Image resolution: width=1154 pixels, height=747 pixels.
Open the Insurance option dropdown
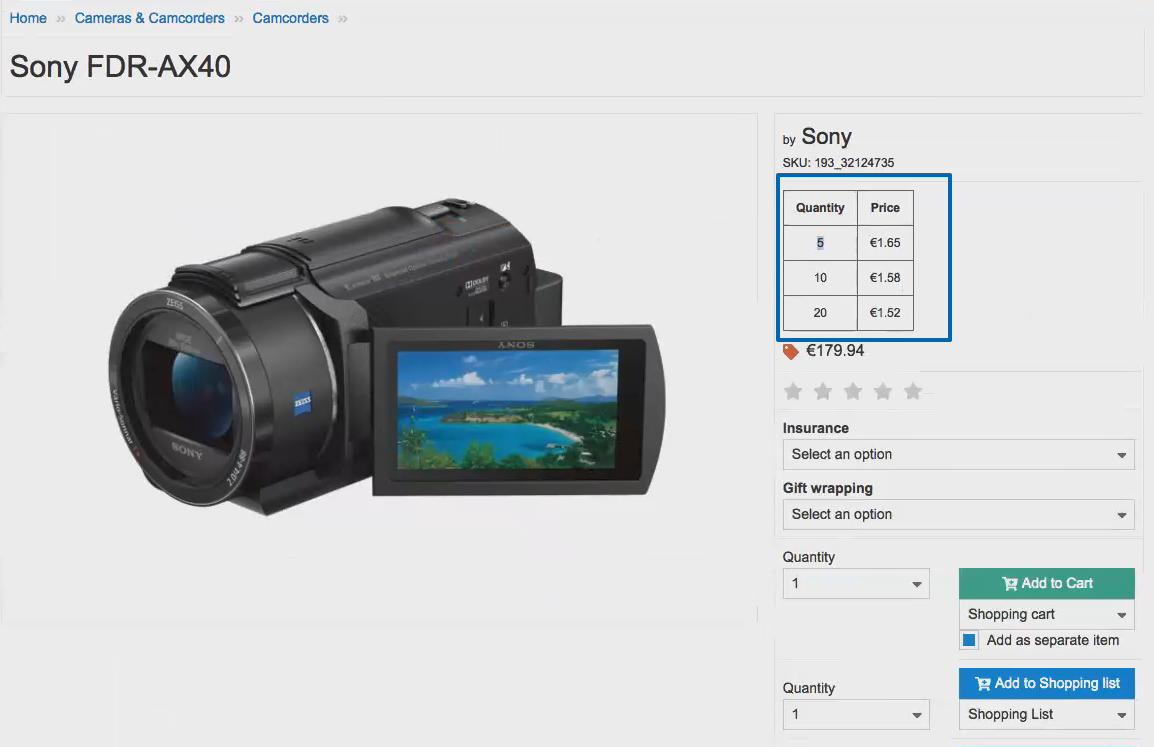958,454
